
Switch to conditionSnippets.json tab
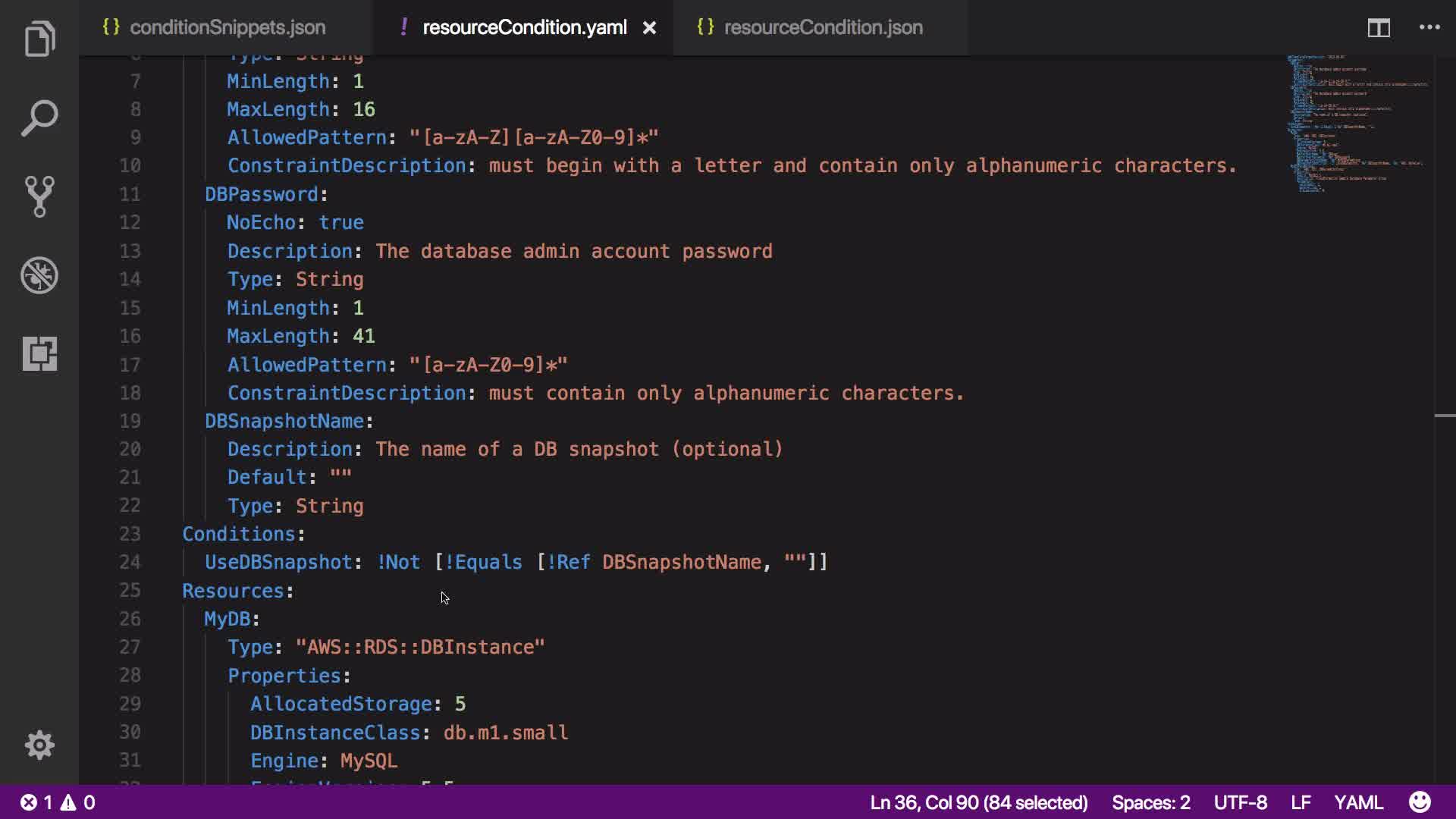[227, 28]
